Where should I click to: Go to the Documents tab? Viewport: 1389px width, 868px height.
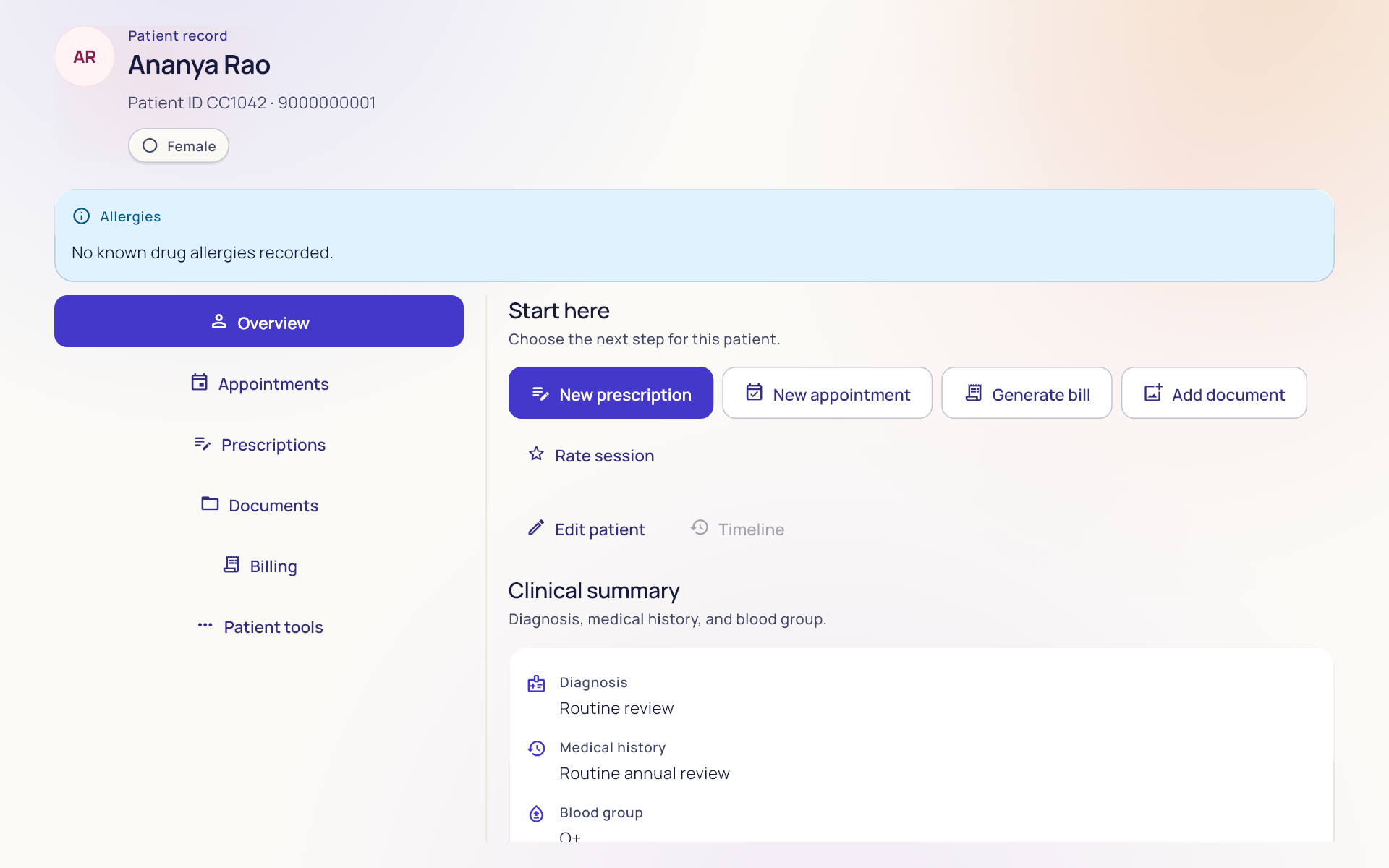pyautogui.click(x=259, y=505)
